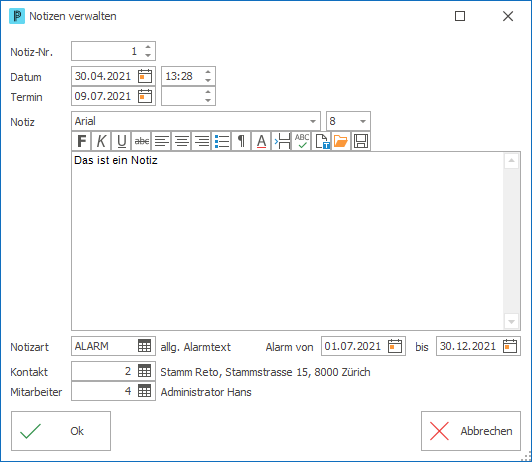
Task: Increase Notiz-Nr. with up arrow
Action: pos(148,47)
